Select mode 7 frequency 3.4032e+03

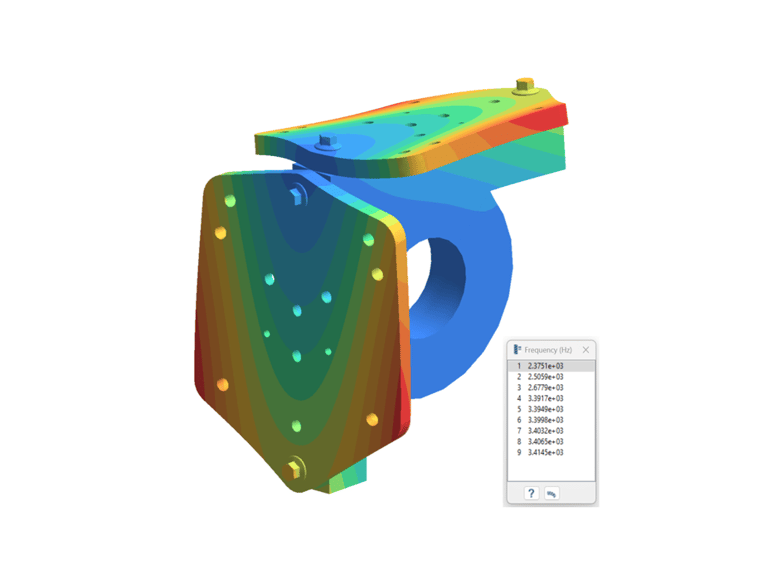[552, 431]
